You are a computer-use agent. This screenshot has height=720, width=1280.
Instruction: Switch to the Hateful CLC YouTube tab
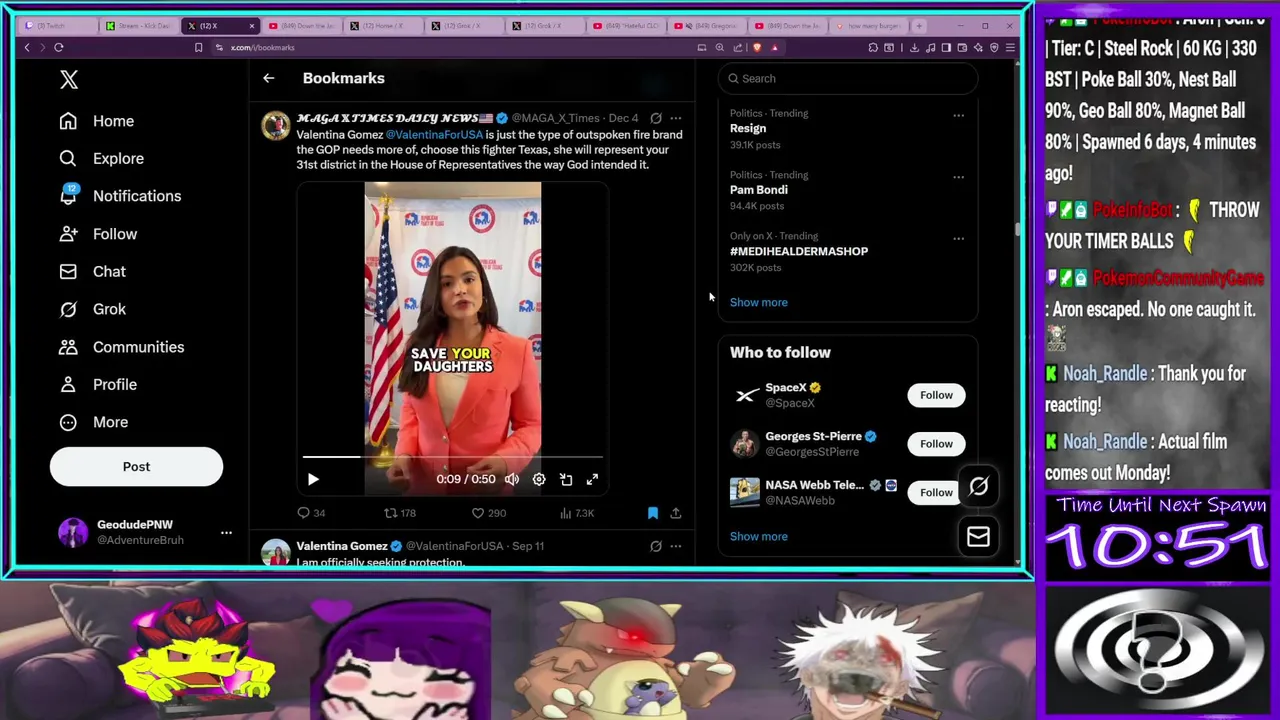(628, 26)
